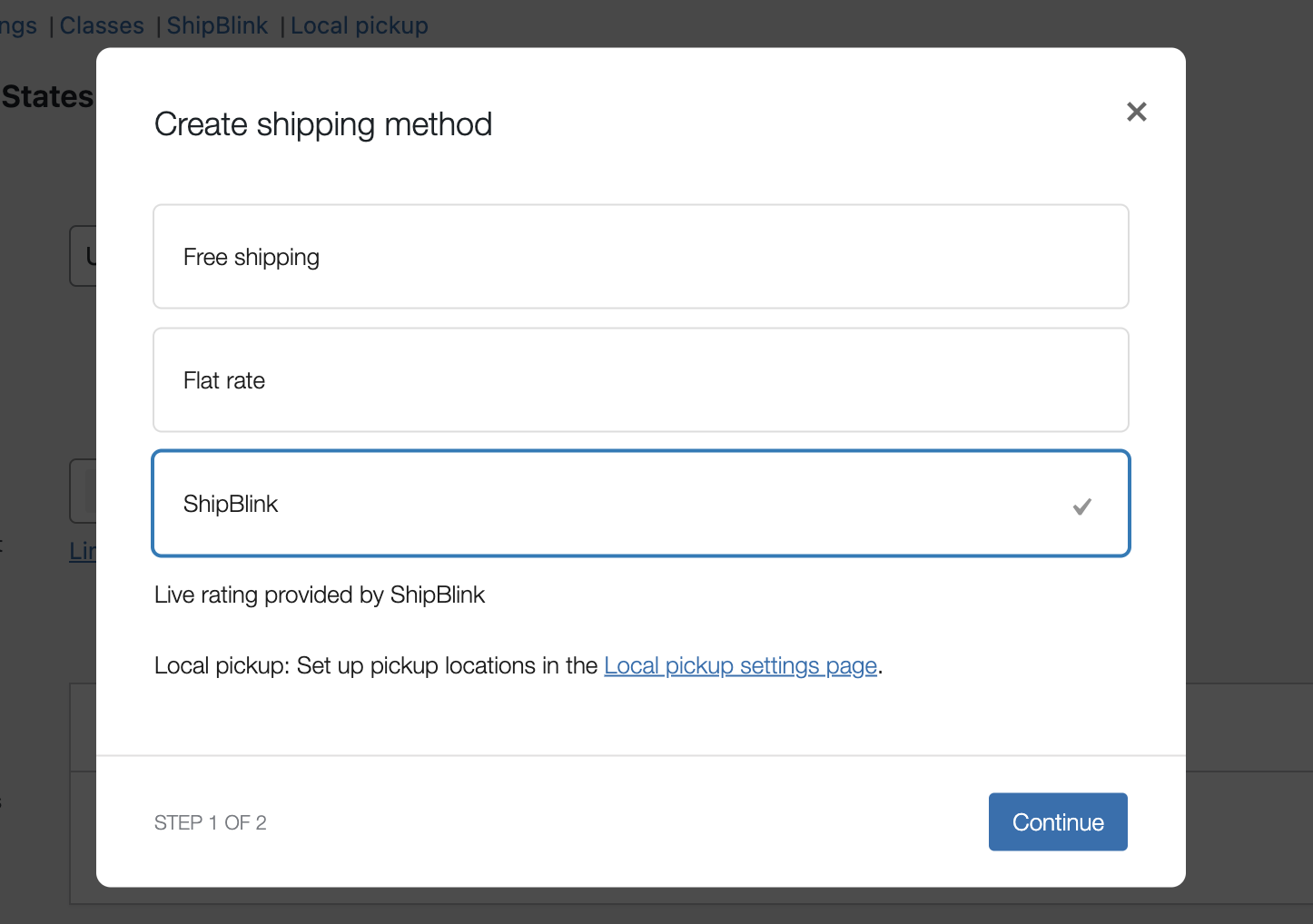Go to Local pickup tab in background
Image resolution: width=1313 pixels, height=924 pixels.
tap(359, 25)
